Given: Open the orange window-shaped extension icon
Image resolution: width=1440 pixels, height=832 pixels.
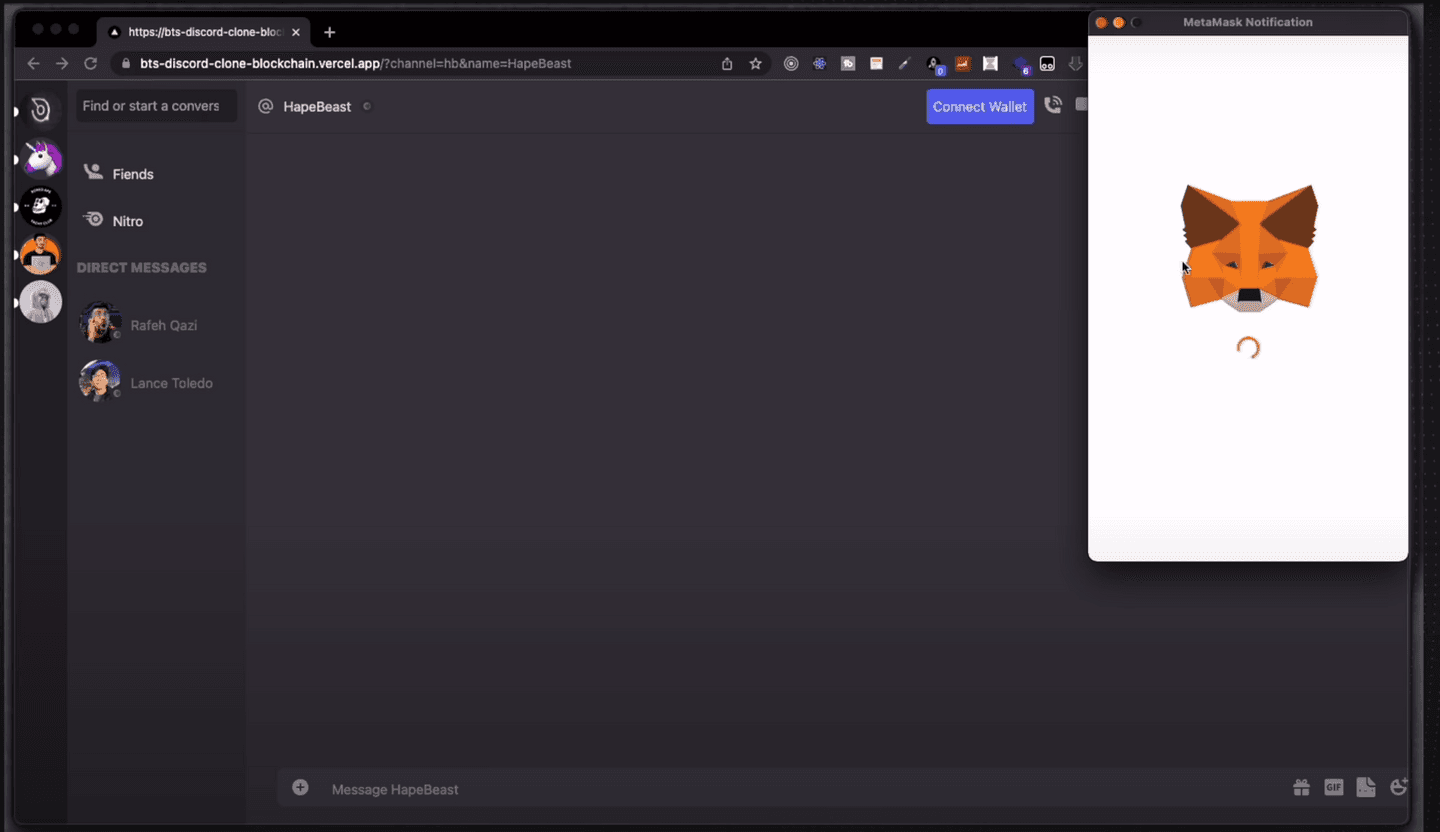Looking at the screenshot, I should (x=876, y=64).
